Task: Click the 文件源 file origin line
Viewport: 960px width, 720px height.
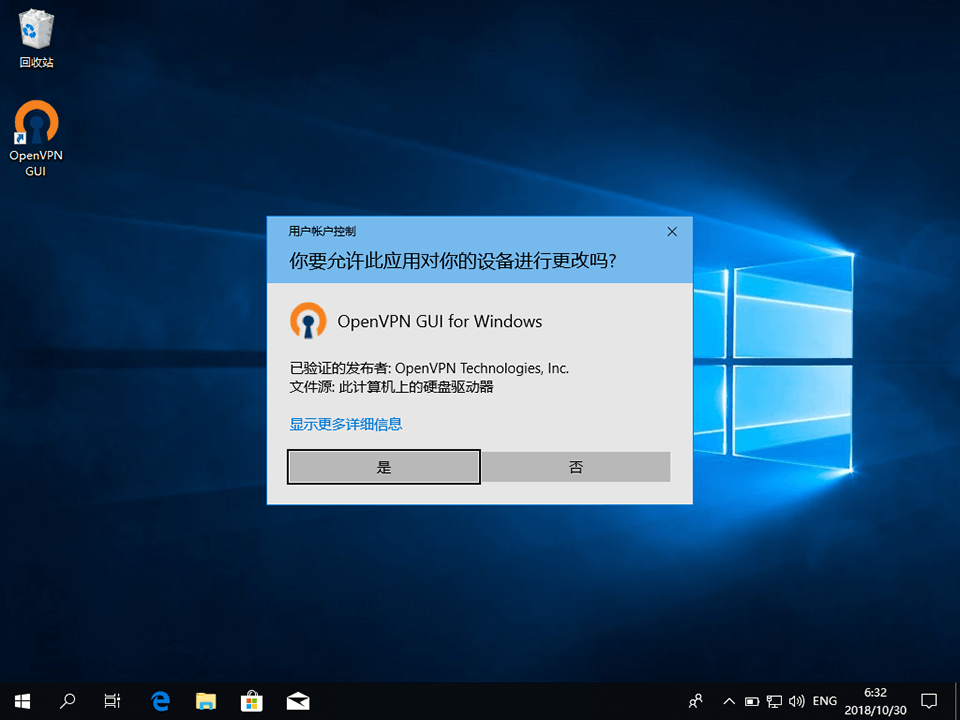Action: pos(392,387)
